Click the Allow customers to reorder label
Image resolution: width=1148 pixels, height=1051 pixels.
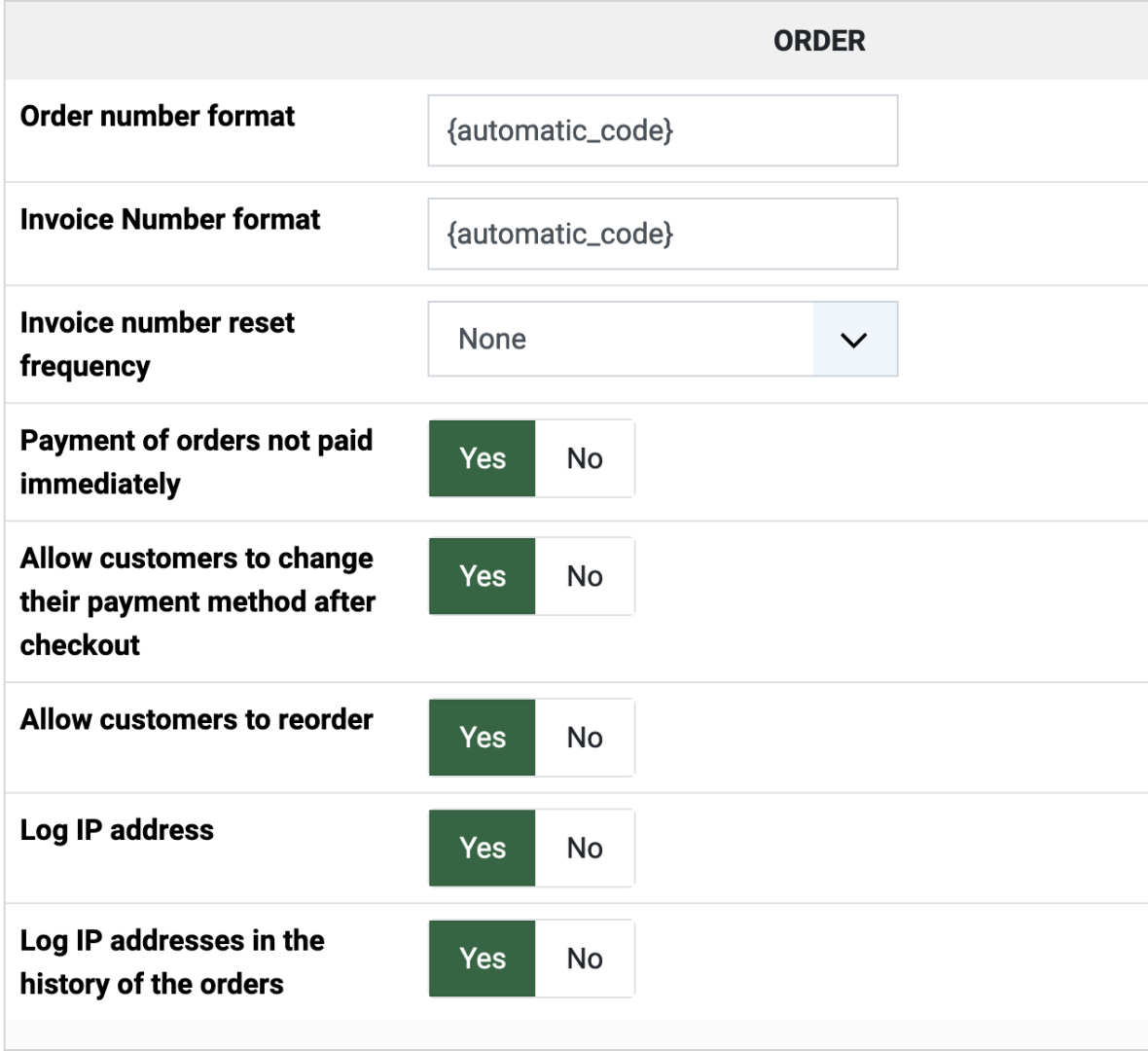click(x=197, y=719)
